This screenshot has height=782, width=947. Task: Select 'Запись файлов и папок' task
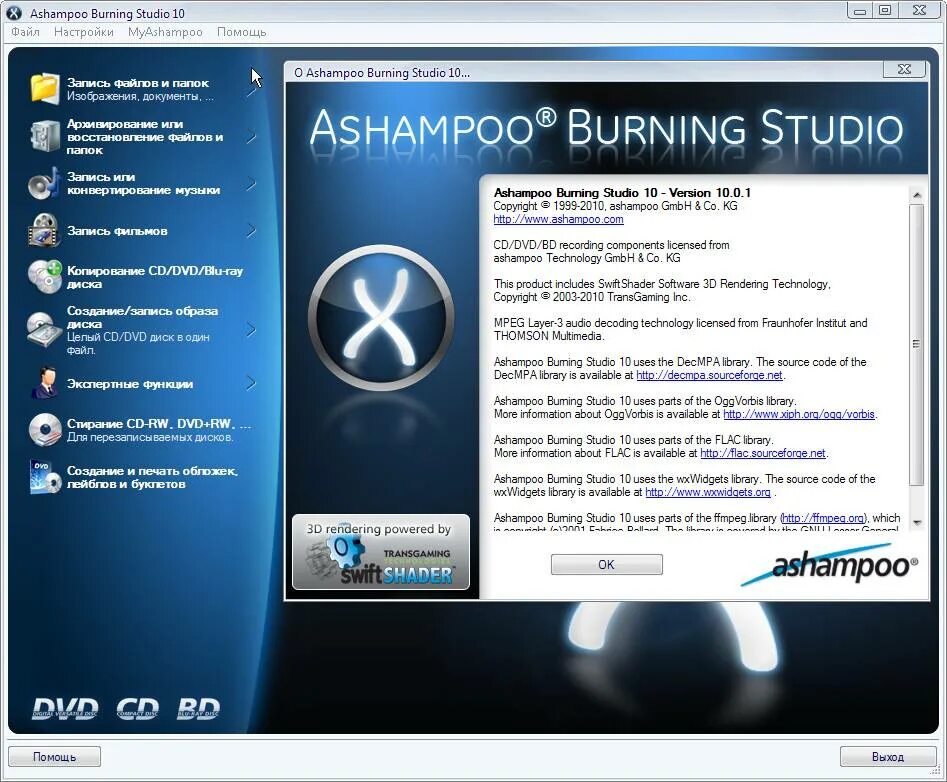pos(138,83)
